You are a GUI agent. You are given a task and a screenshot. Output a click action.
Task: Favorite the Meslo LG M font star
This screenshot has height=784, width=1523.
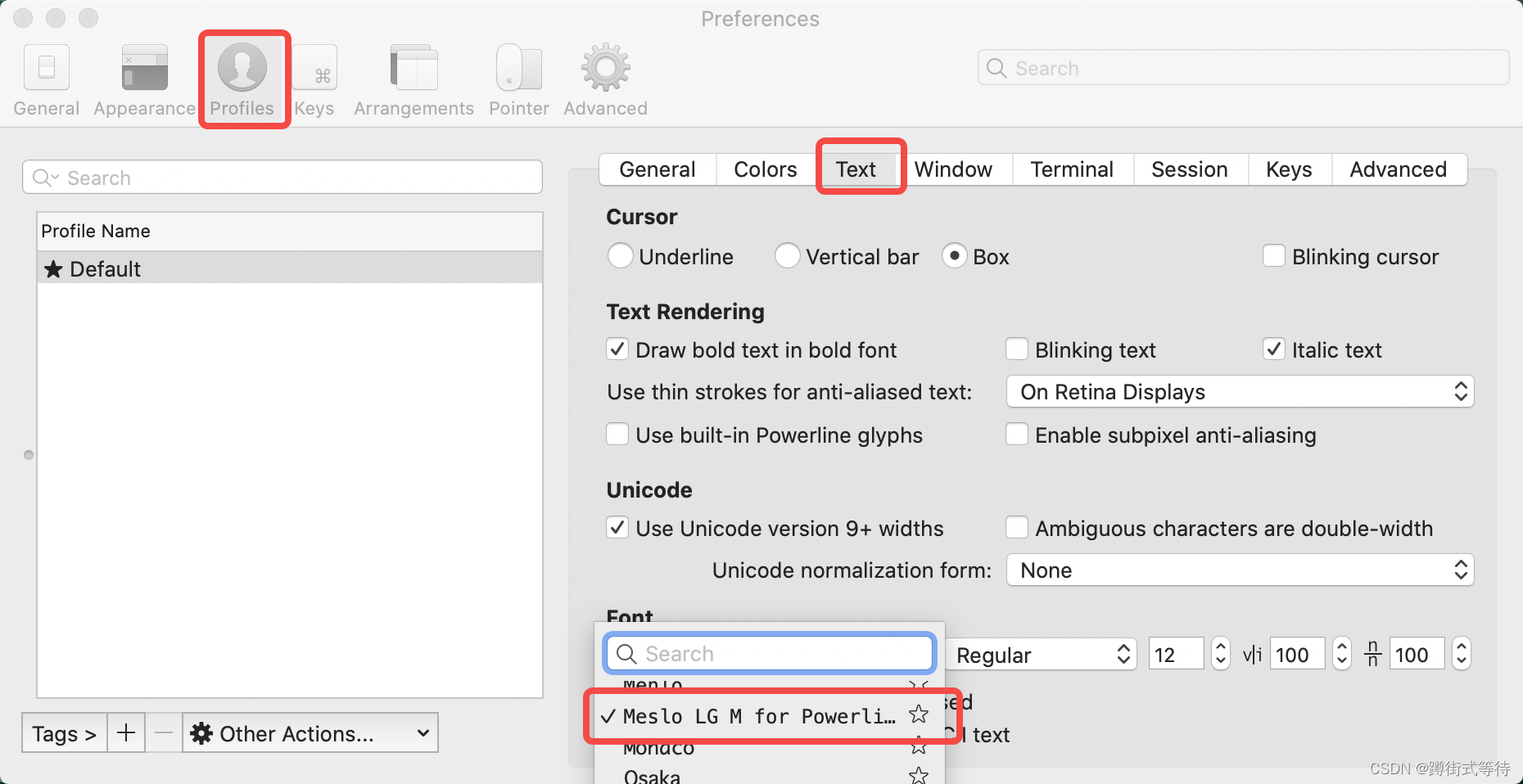click(x=919, y=714)
